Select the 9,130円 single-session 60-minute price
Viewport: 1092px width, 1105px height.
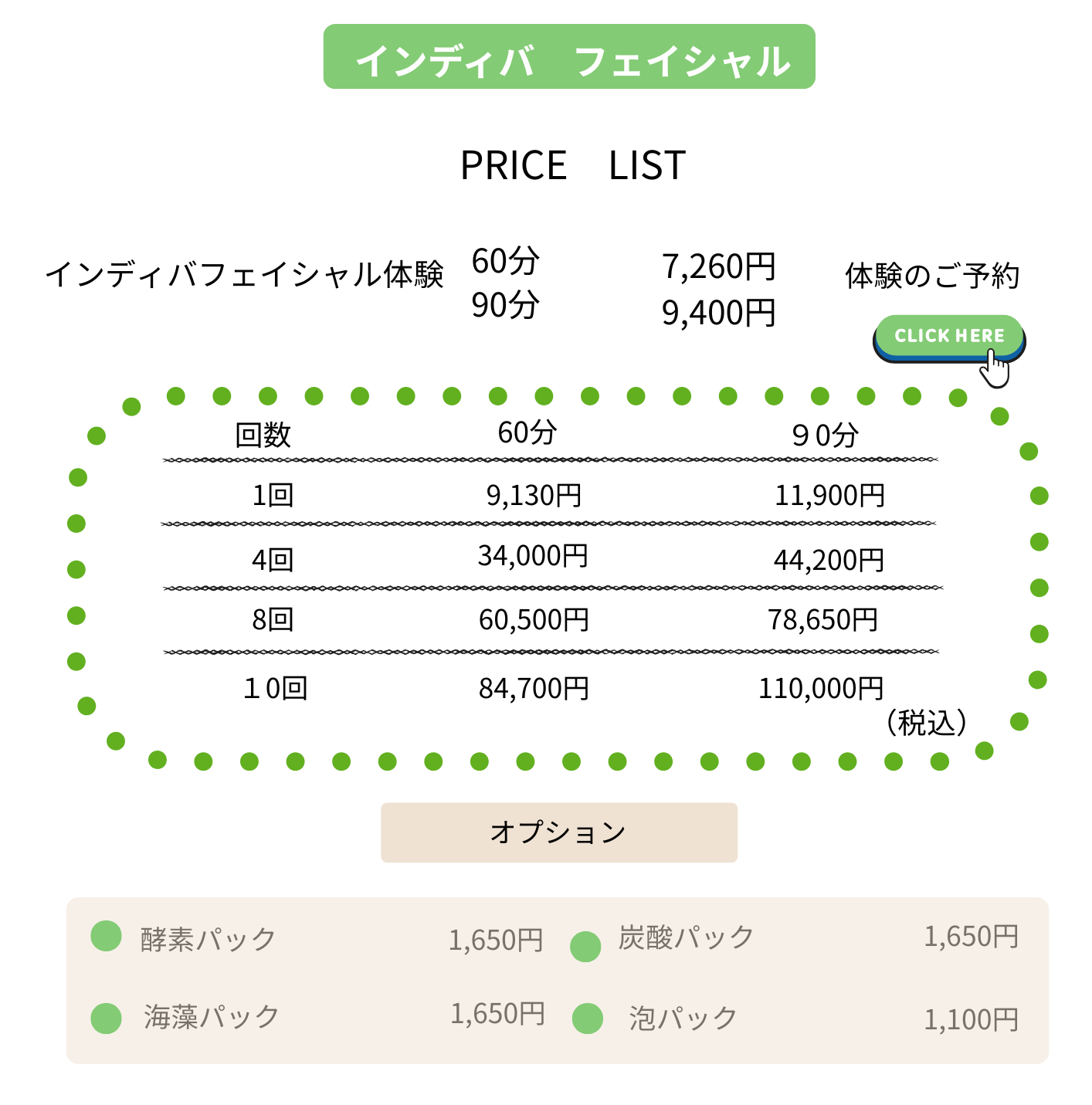point(534,495)
